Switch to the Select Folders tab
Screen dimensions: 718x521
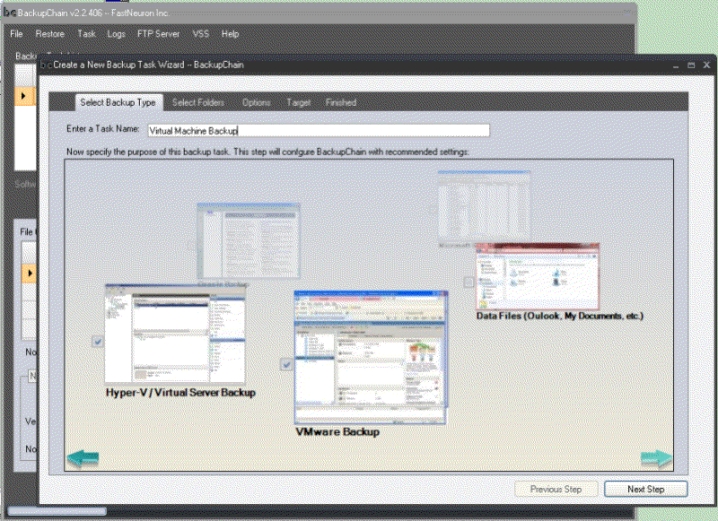click(x=198, y=102)
